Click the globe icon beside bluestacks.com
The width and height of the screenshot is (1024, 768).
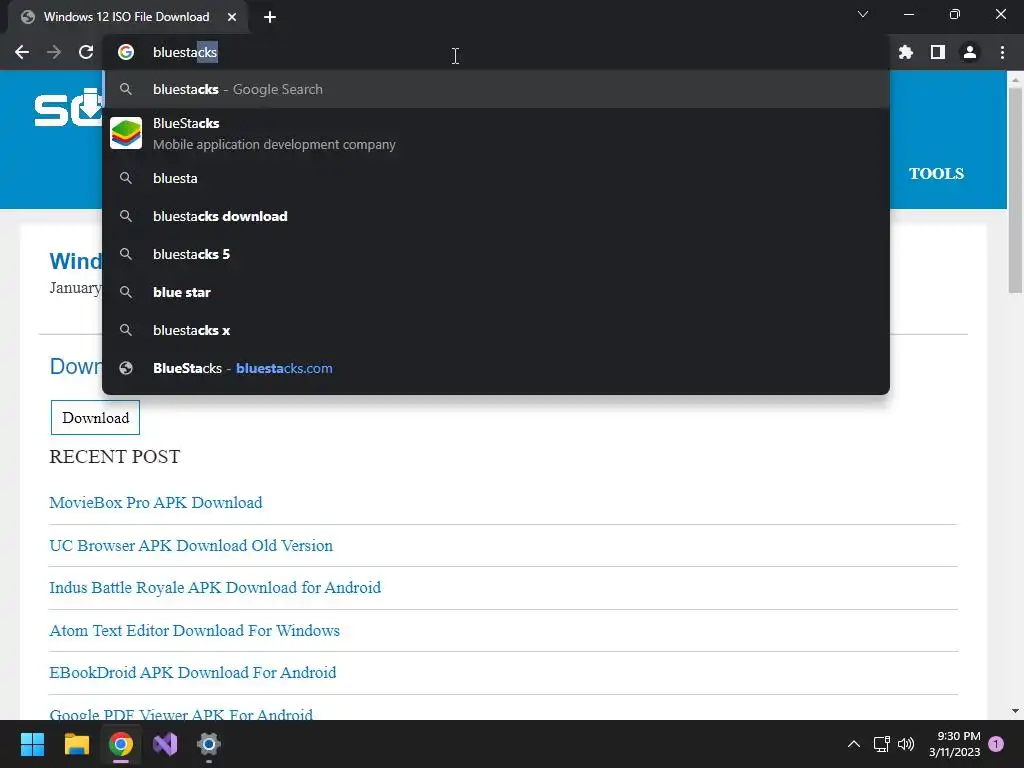point(126,368)
